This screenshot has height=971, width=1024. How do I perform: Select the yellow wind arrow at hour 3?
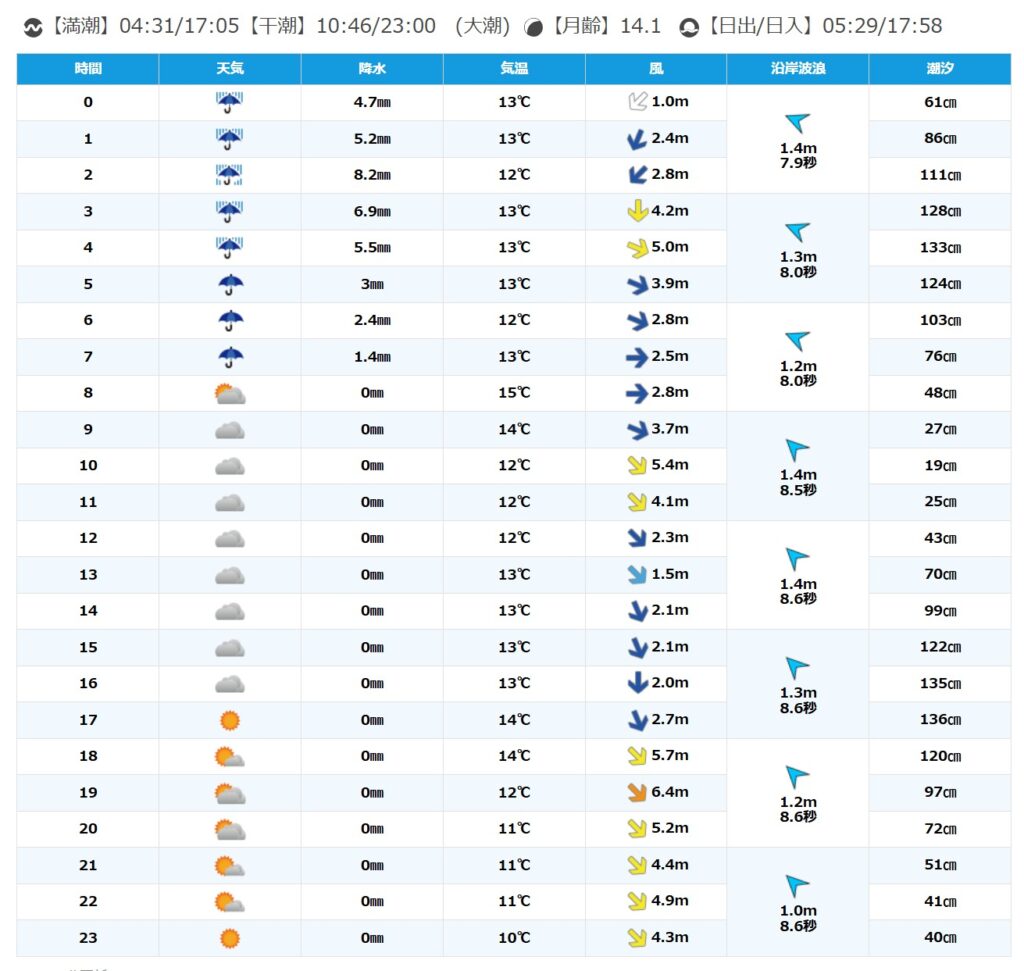click(636, 211)
